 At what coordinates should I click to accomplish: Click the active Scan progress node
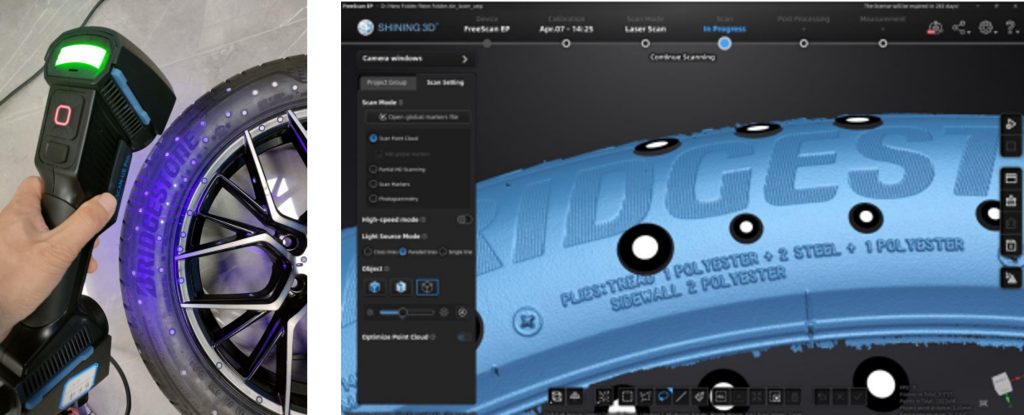[724, 44]
